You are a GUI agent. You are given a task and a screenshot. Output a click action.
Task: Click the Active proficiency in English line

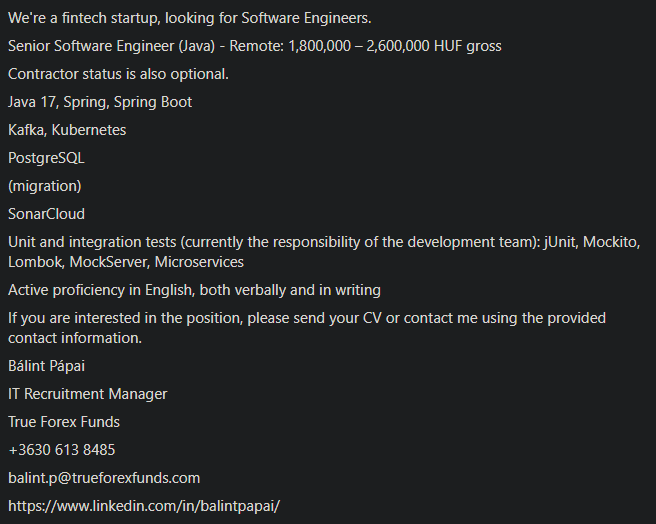(195, 290)
